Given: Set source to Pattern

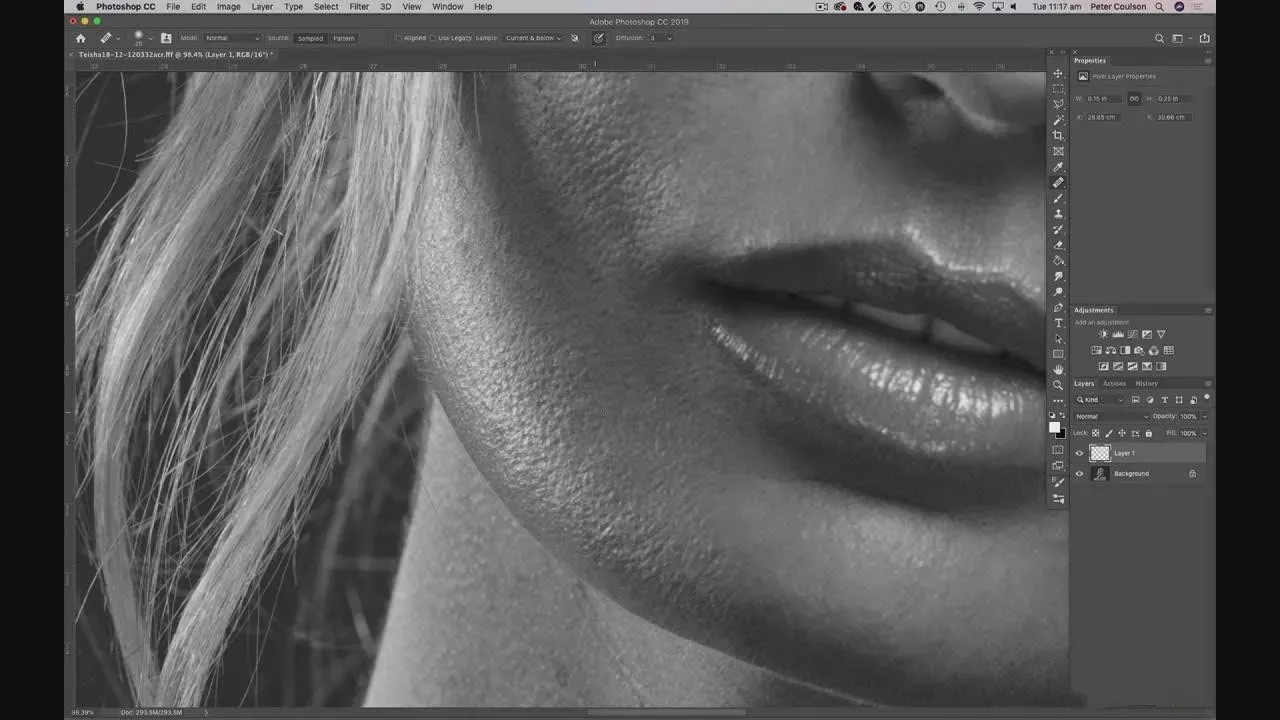Looking at the screenshot, I should (343, 38).
